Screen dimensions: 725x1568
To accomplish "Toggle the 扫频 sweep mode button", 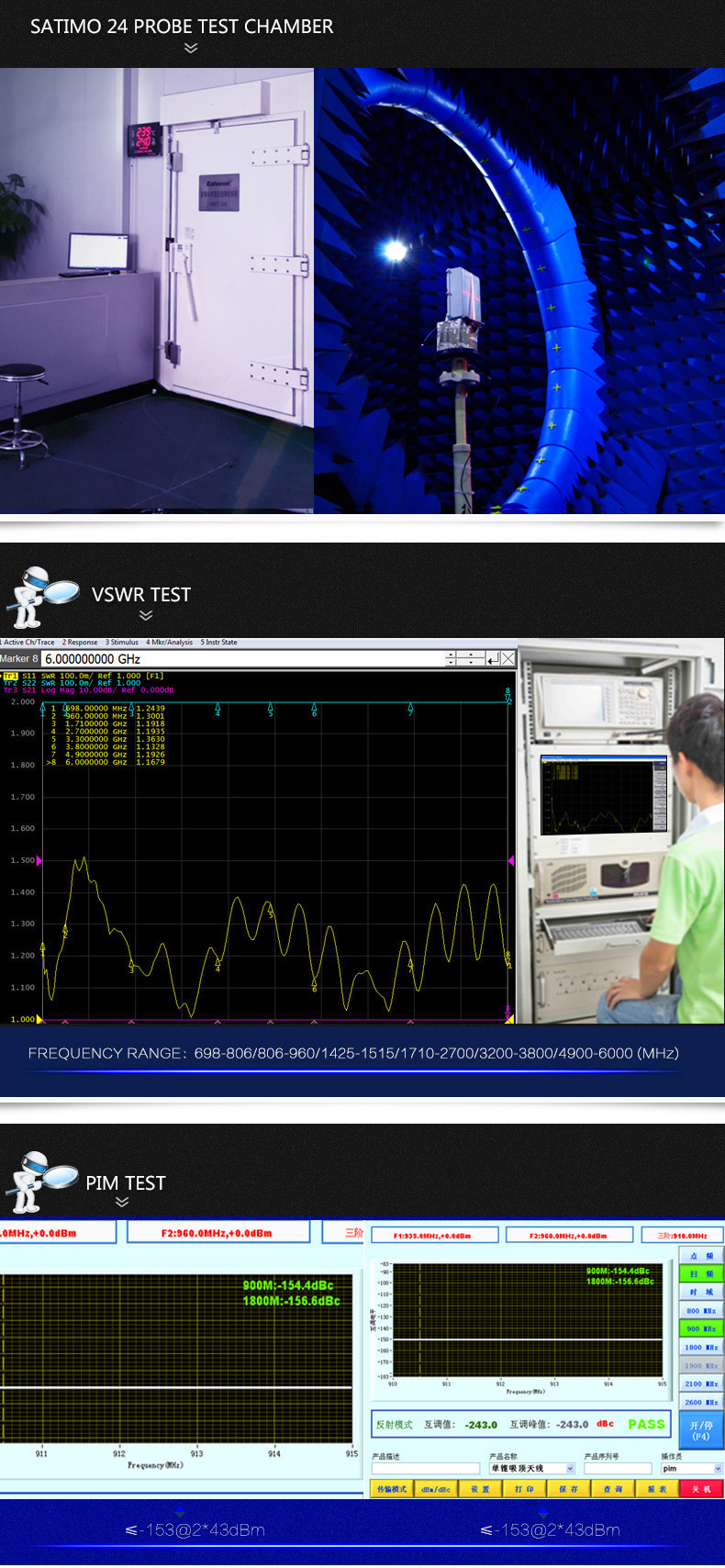I will pyautogui.click(x=701, y=1273).
